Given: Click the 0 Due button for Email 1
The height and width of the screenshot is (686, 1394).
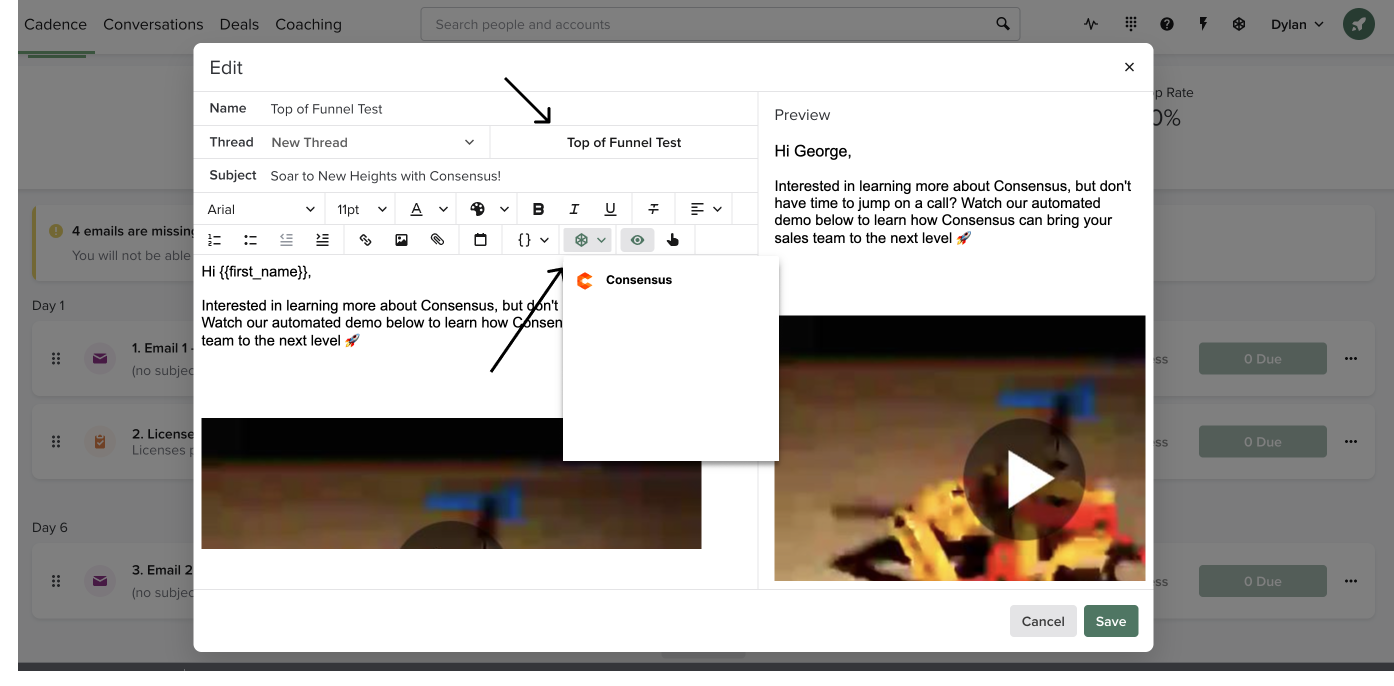Looking at the screenshot, I should 1262,359.
